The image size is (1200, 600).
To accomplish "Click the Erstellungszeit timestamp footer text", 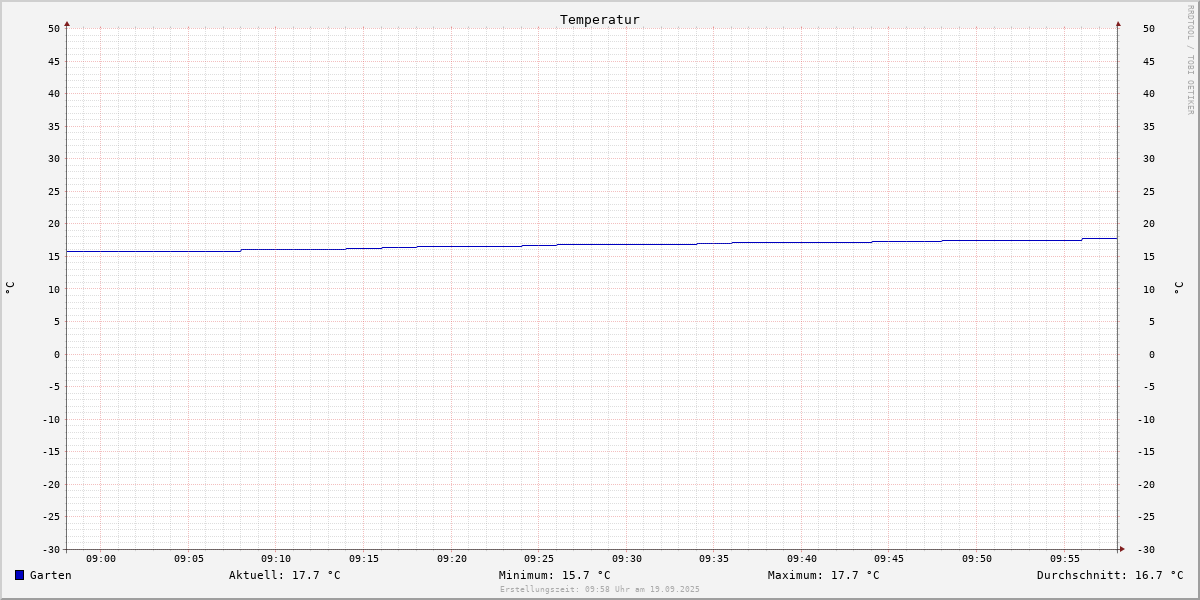I will [600, 589].
